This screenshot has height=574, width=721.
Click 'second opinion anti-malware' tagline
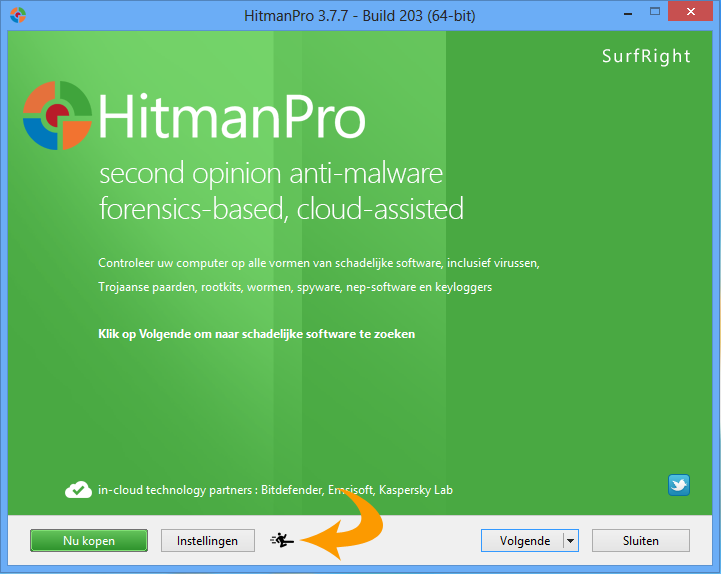tap(271, 174)
